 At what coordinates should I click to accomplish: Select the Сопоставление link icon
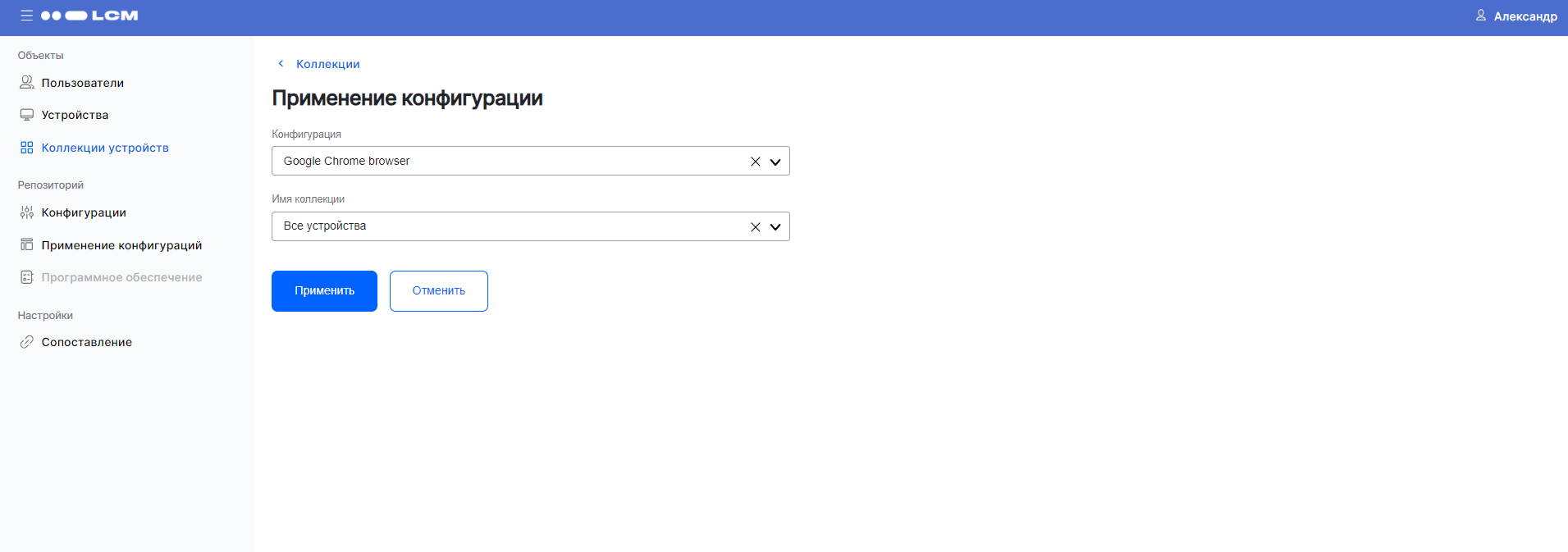point(25,342)
